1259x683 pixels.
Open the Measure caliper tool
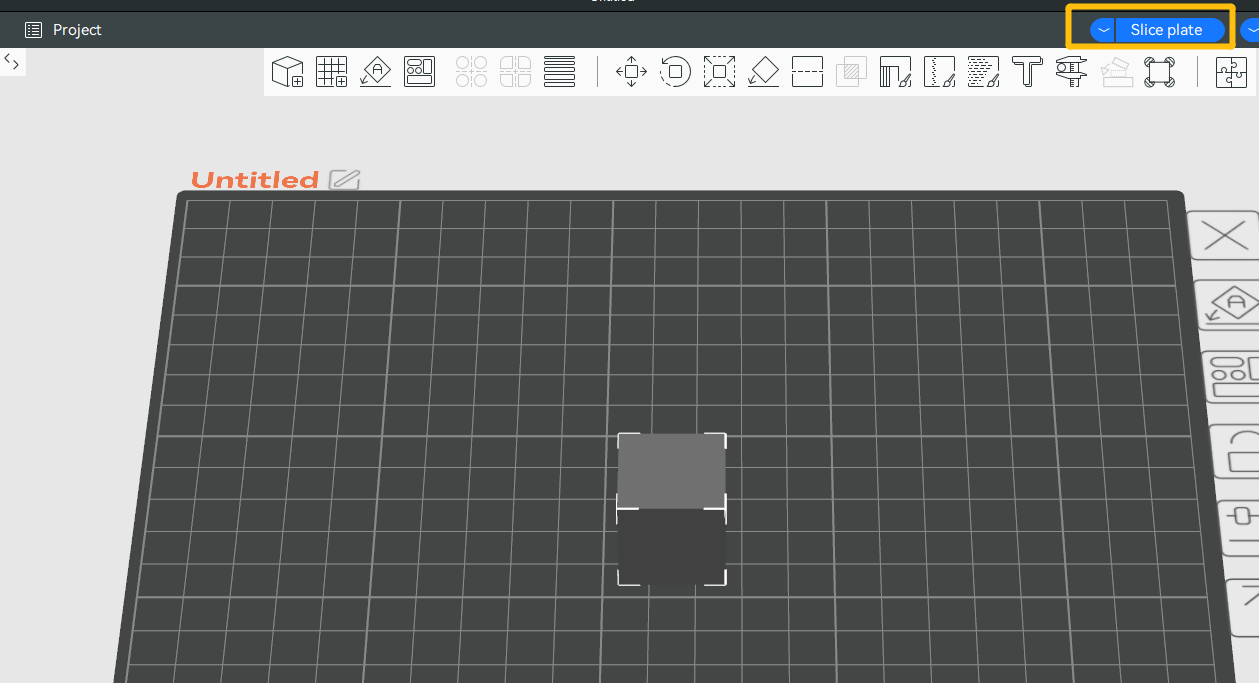click(x=1071, y=72)
